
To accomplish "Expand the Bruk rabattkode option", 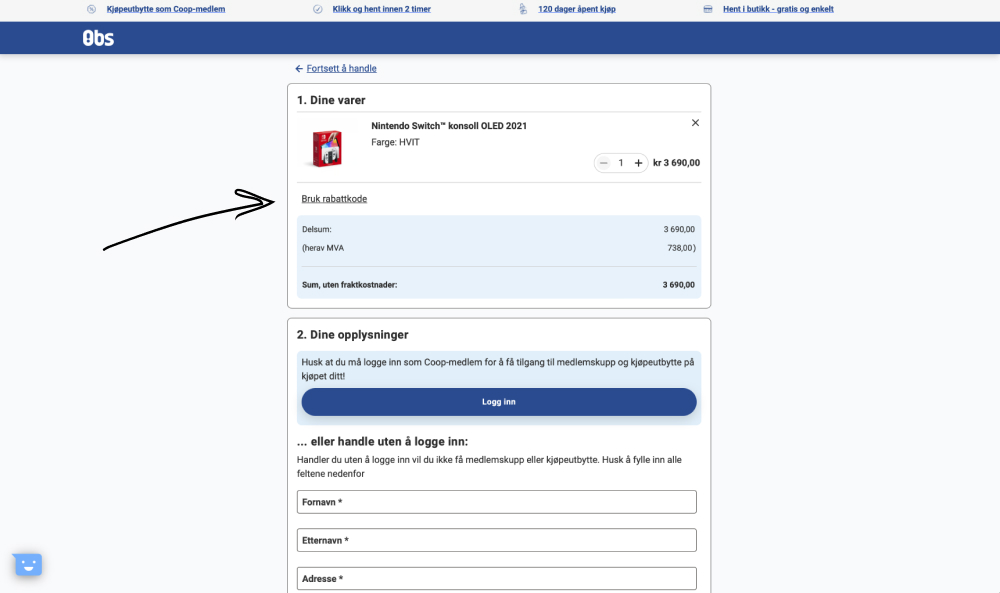I will point(334,199).
